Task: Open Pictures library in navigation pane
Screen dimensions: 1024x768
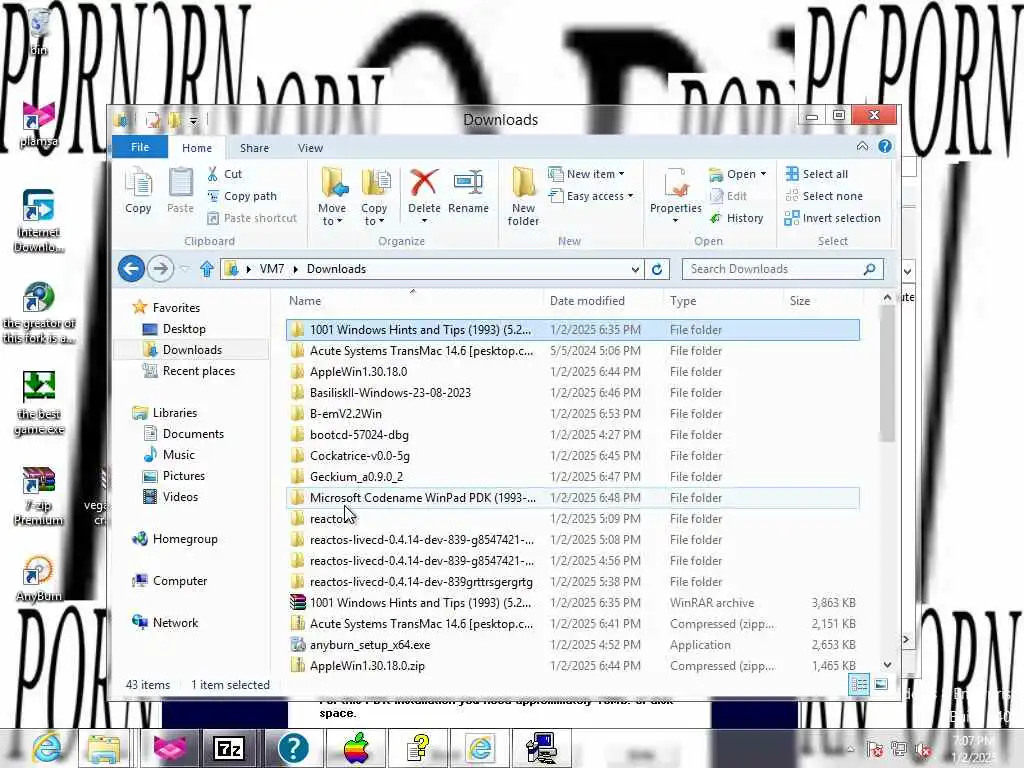Action: [x=184, y=475]
